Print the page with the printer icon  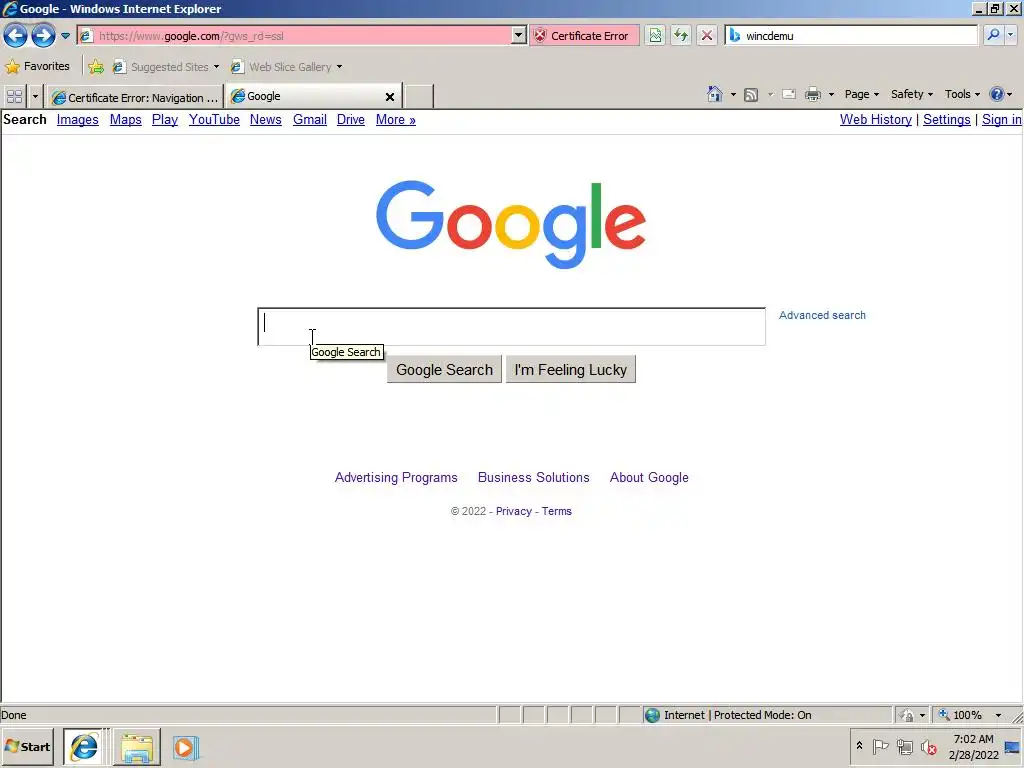[x=813, y=94]
